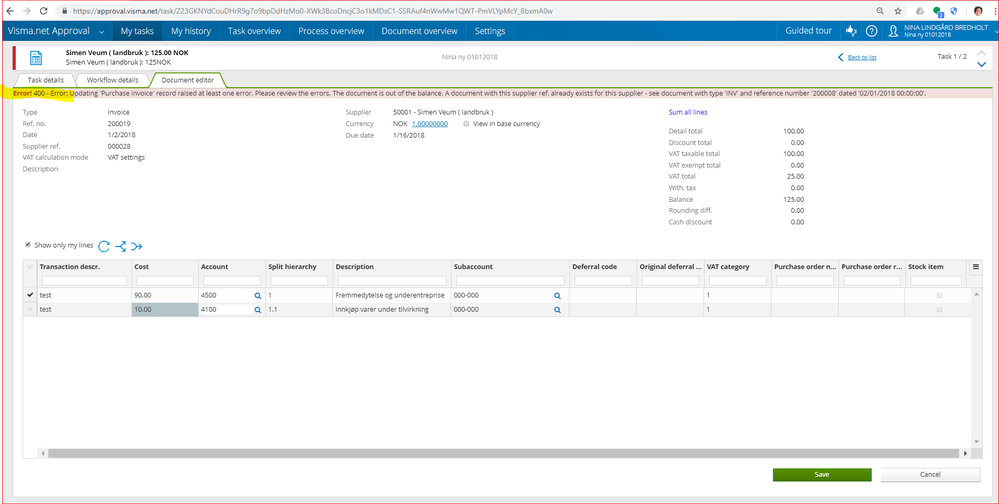Toggle Stock item checkbox in account 4500 row
This screenshot has height=504, width=999.
(x=939, y=296)
